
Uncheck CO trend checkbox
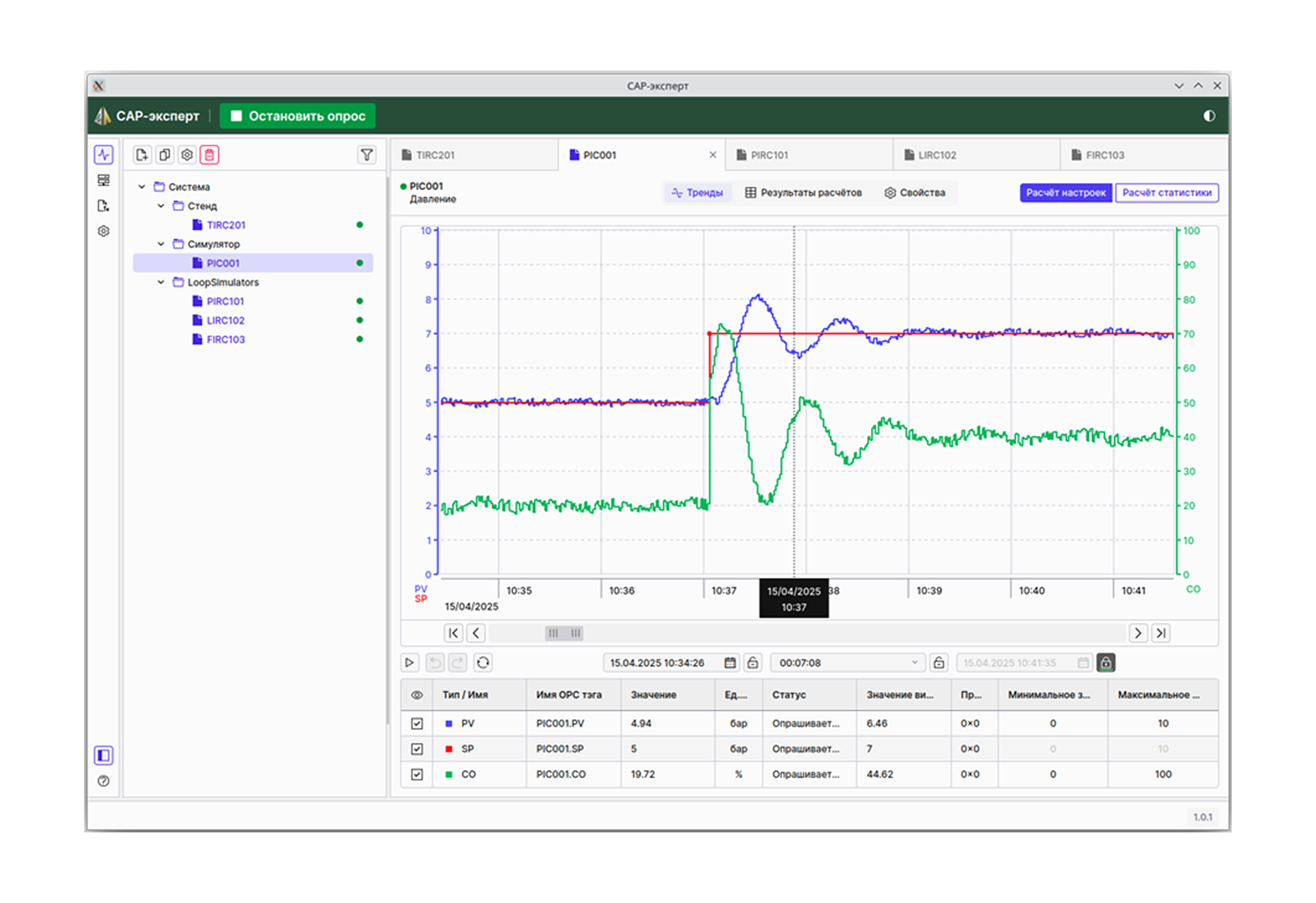[417, 774]
